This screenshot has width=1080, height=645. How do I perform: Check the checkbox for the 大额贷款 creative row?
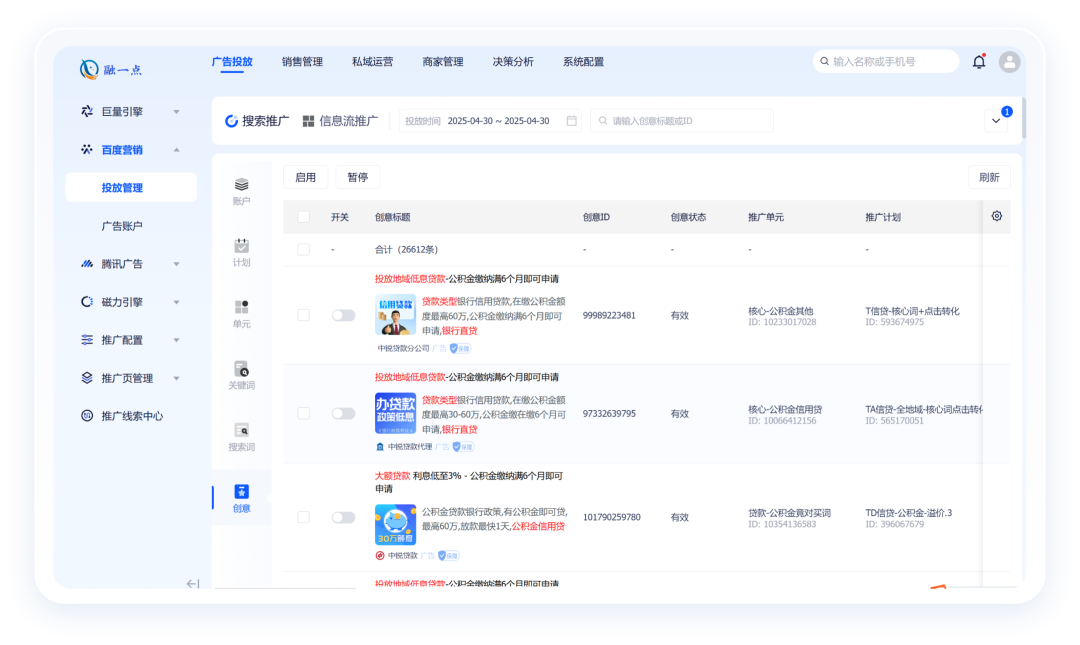pos(304,517)
